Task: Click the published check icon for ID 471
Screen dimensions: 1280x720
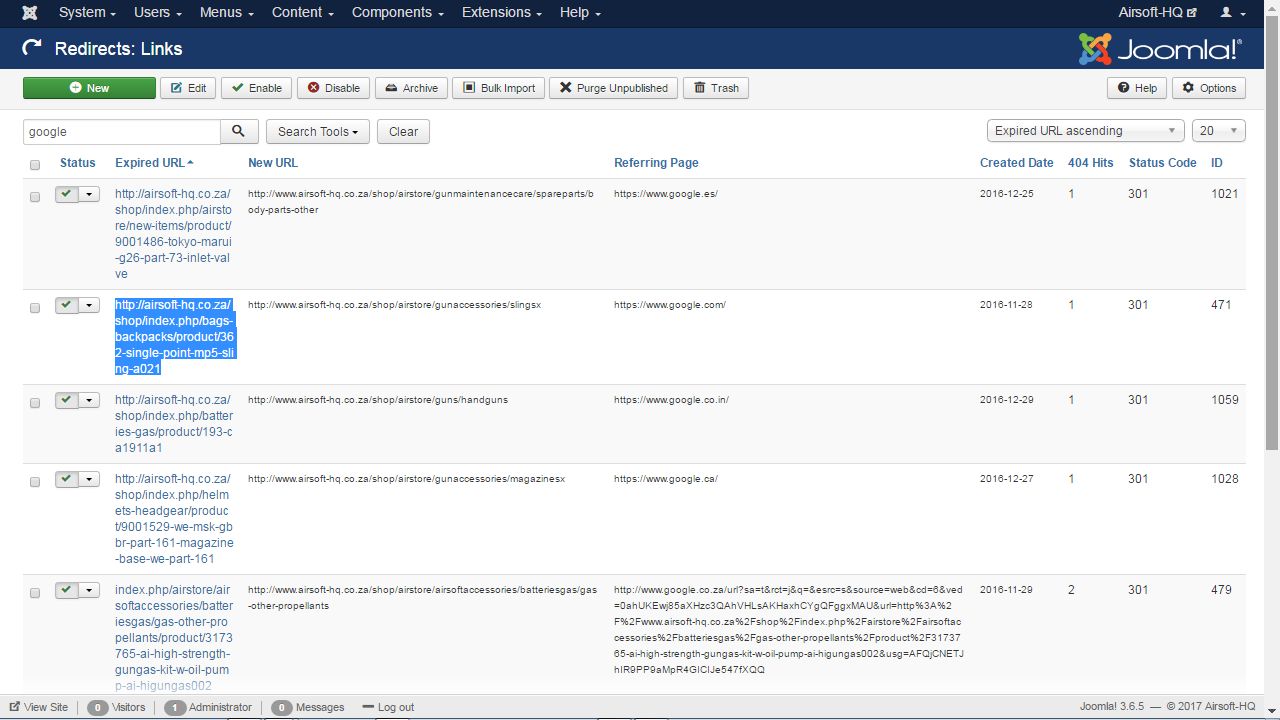Action: coord(67,305)
